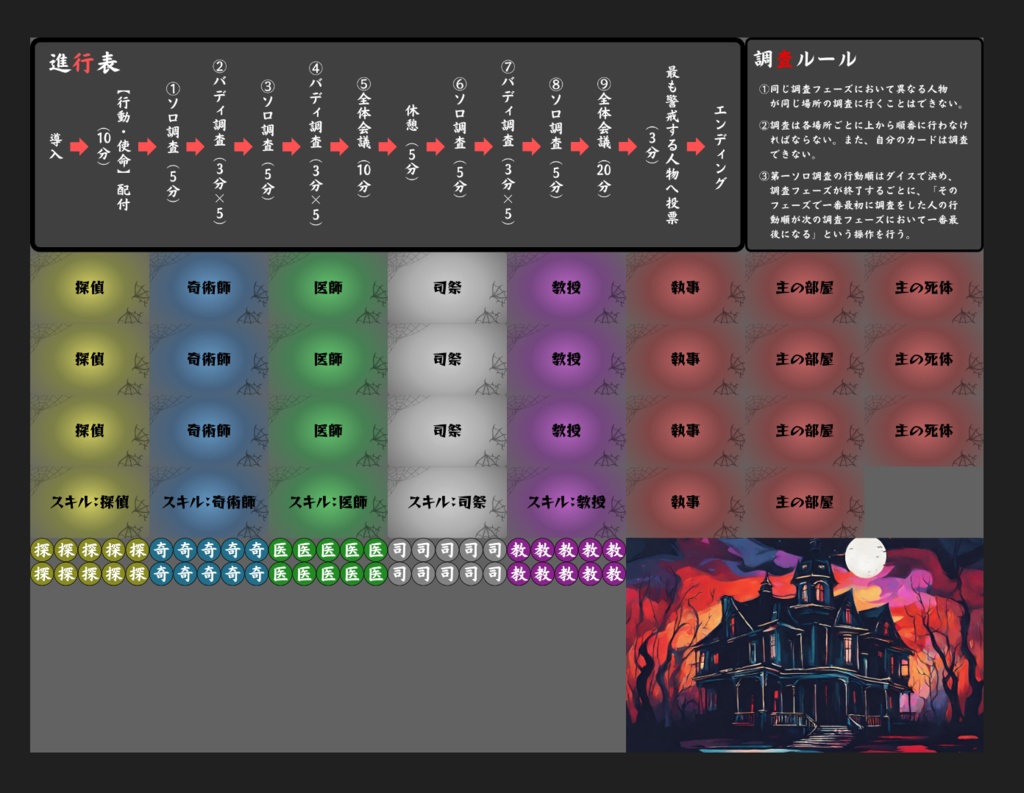
Task: Select the ⑧ソロ調査 (5分) step
Action: [556, 137]
